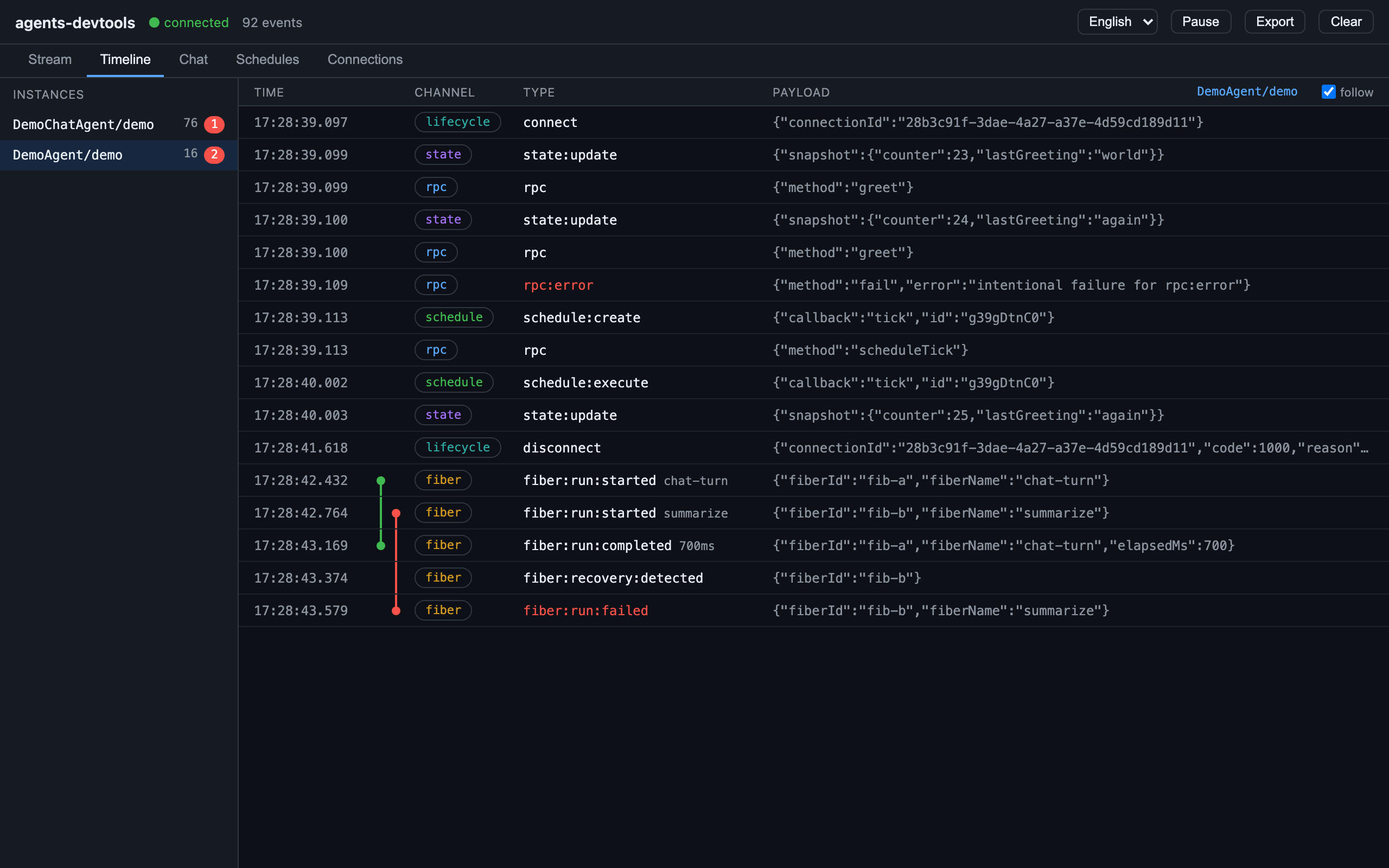Click green fiber end marker at 17:28:43.169
The height and width of the screenshot is (868, 1389).
(380, 545)
